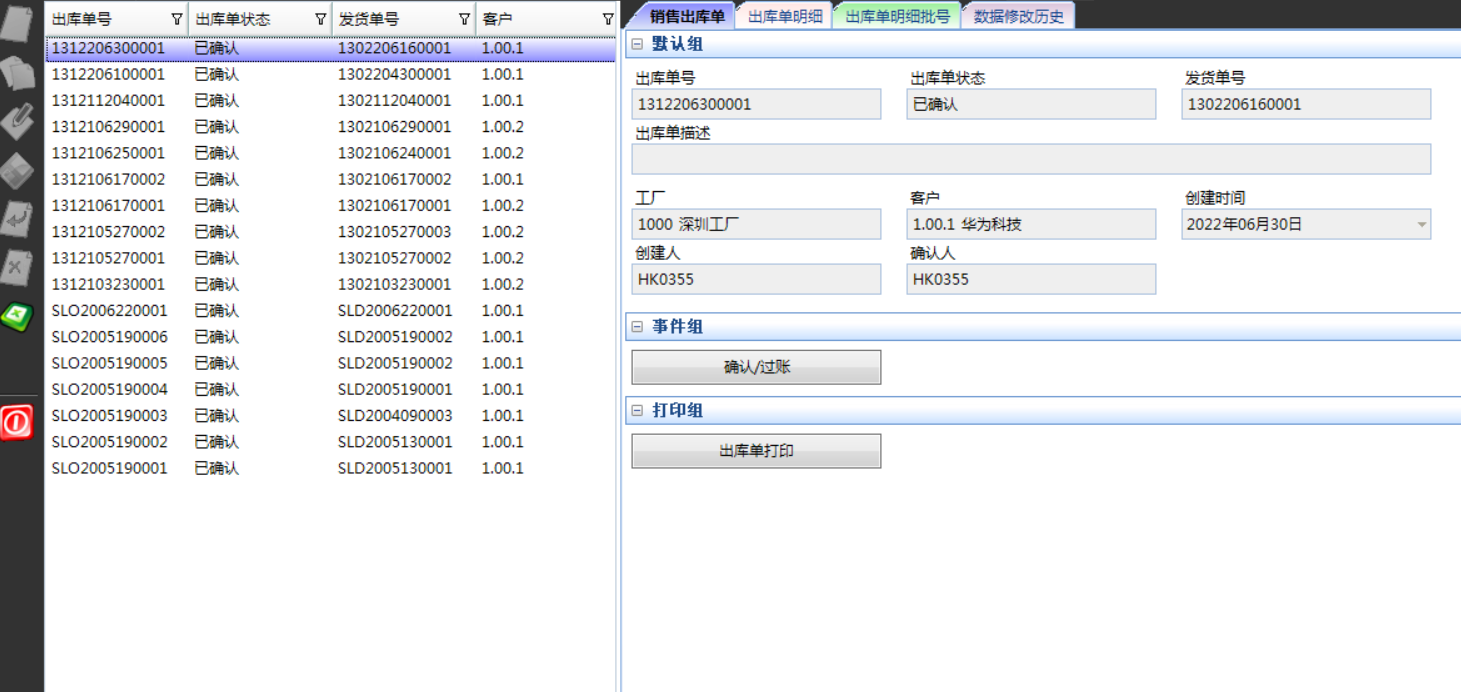Open the 创建时间 date dropdown
Screen dimensions: 1461x692
point(1421,225)
